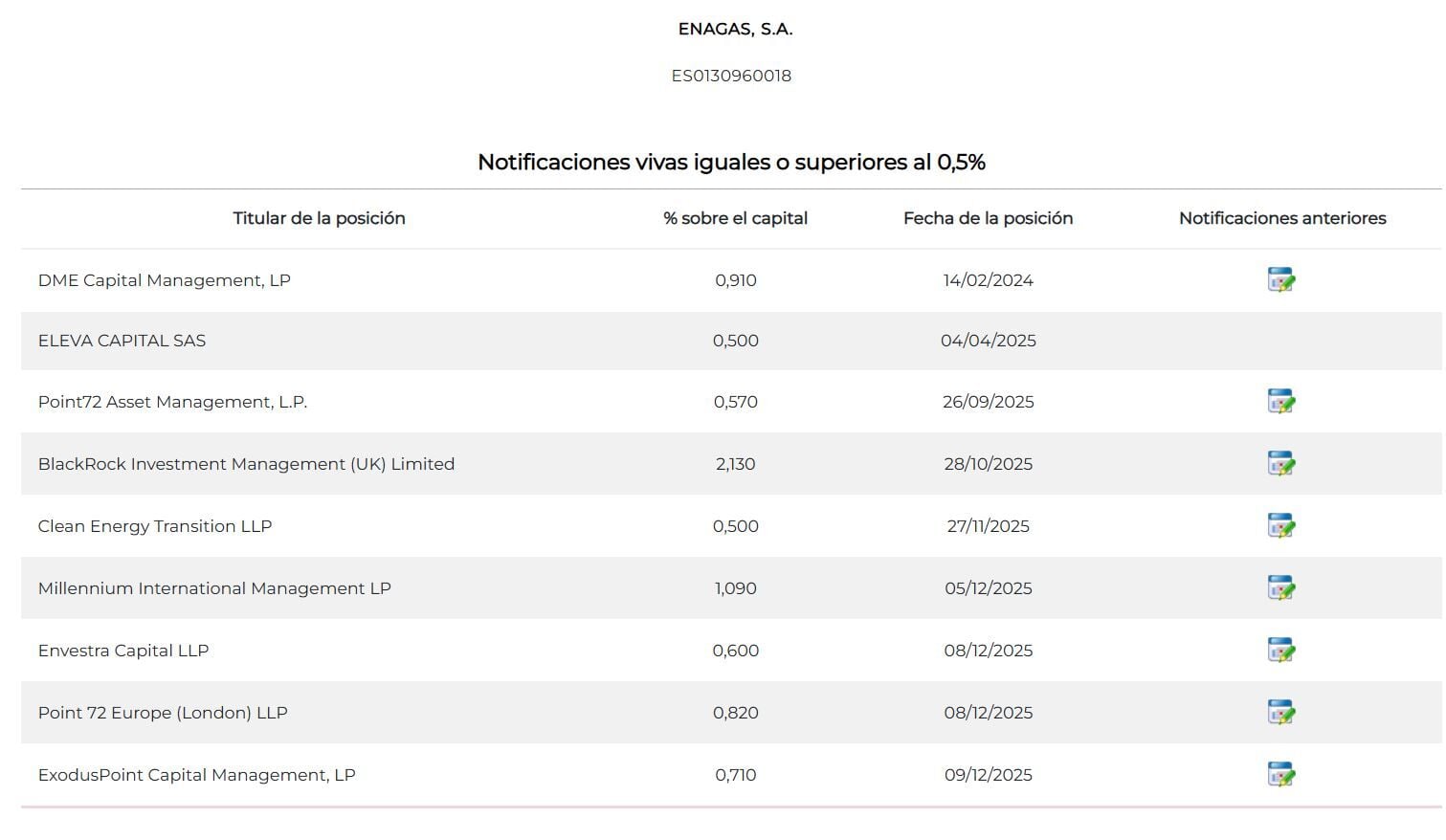Click the '% sobre el capital' column header
Screen dimensions: 1446x840
tap(735, 218)
